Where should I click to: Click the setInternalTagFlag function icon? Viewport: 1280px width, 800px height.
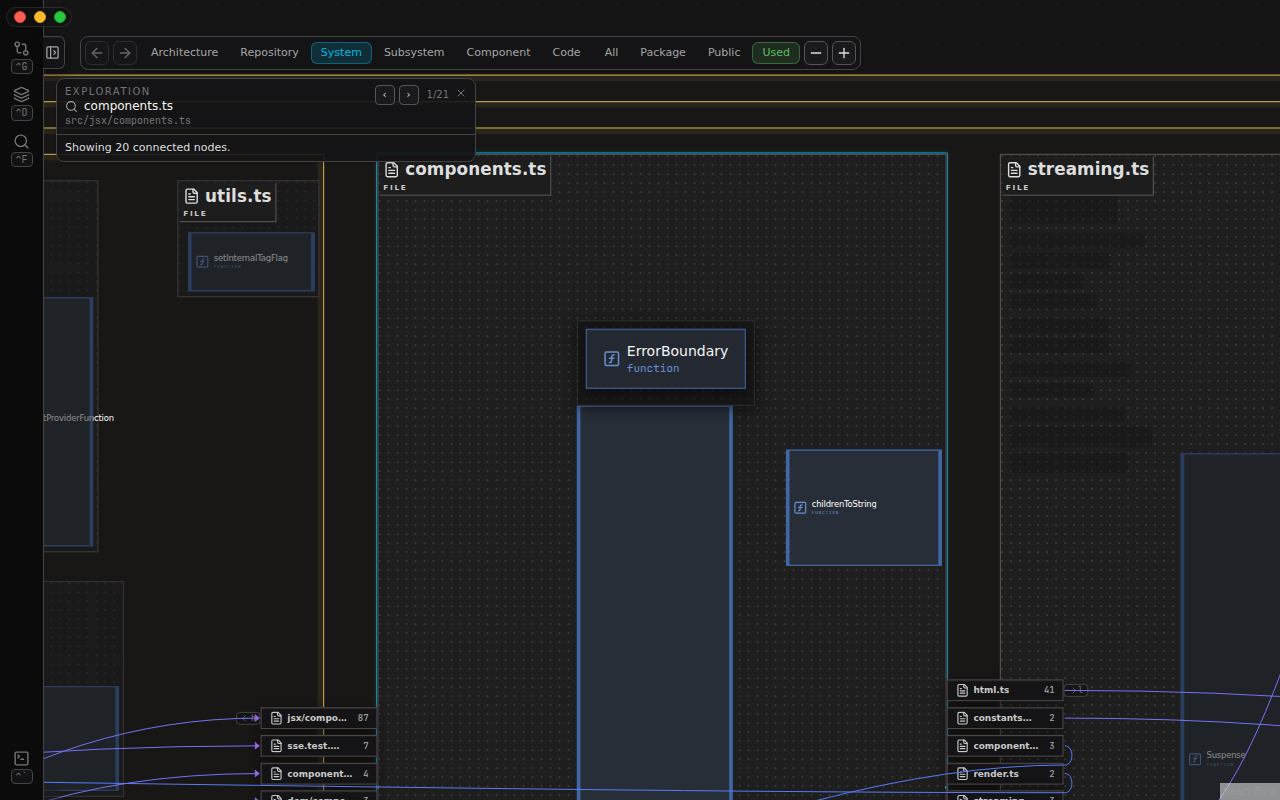pos(202,262)
